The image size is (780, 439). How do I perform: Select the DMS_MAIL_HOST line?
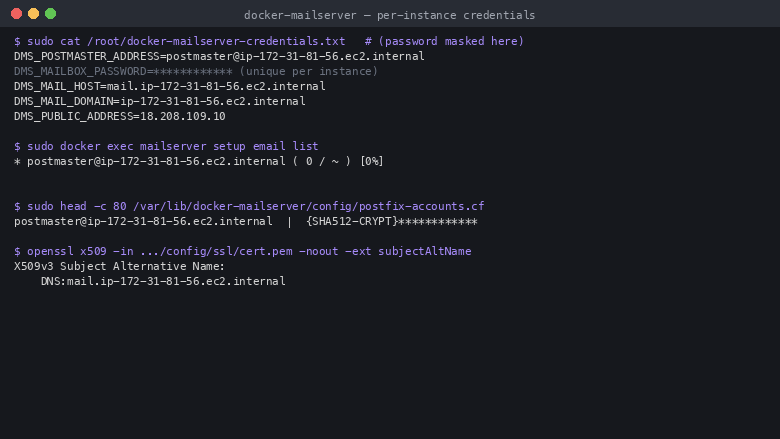point(170,86)
